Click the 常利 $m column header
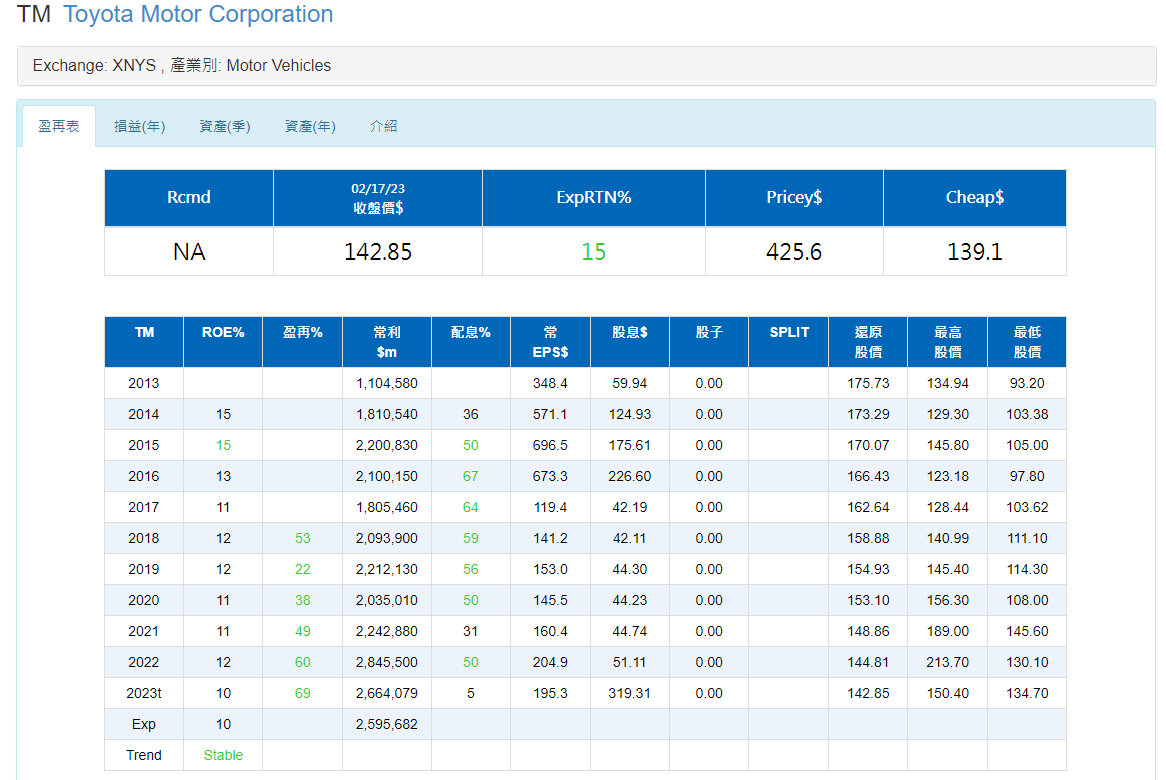This screenshot has height=780, width=1166. (387, 342)
